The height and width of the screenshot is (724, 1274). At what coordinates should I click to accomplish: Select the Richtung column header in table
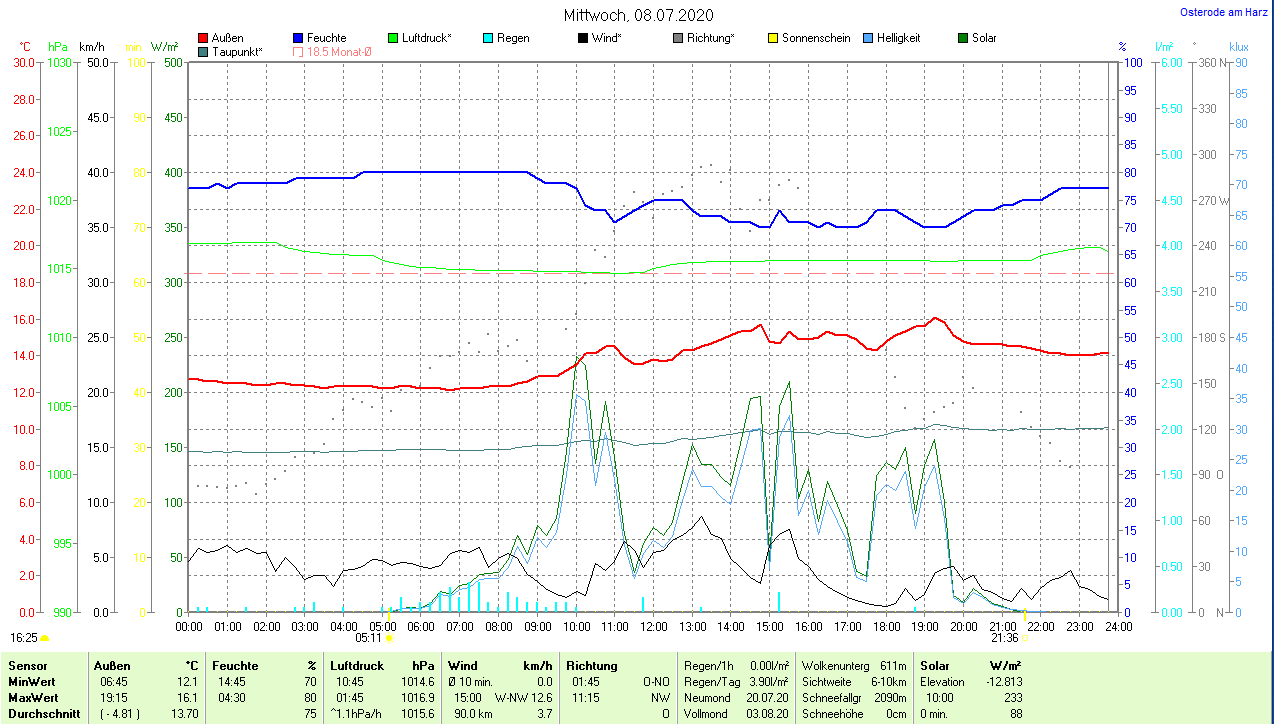pyautogui.click(x=592, y=665)
